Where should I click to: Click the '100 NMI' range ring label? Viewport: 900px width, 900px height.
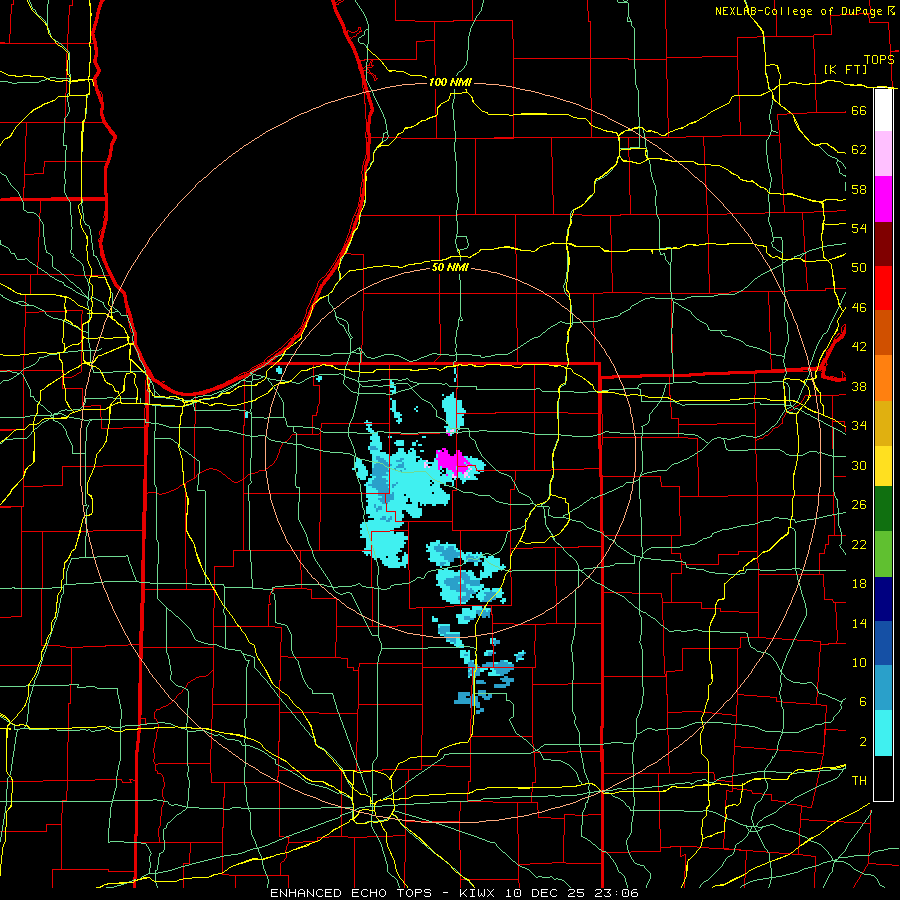(x=450, y=82)
